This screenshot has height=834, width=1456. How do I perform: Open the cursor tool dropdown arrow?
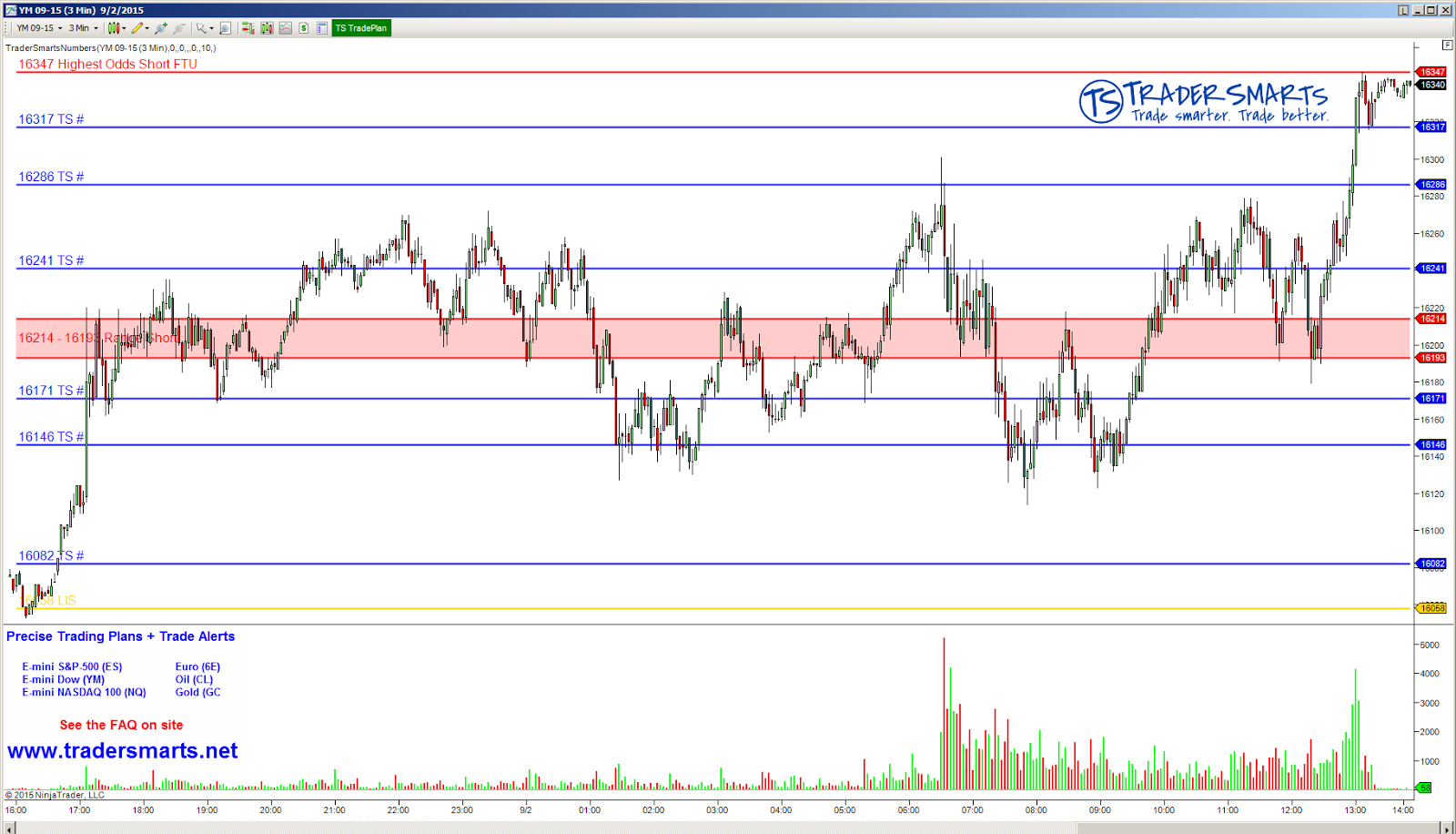211,27
